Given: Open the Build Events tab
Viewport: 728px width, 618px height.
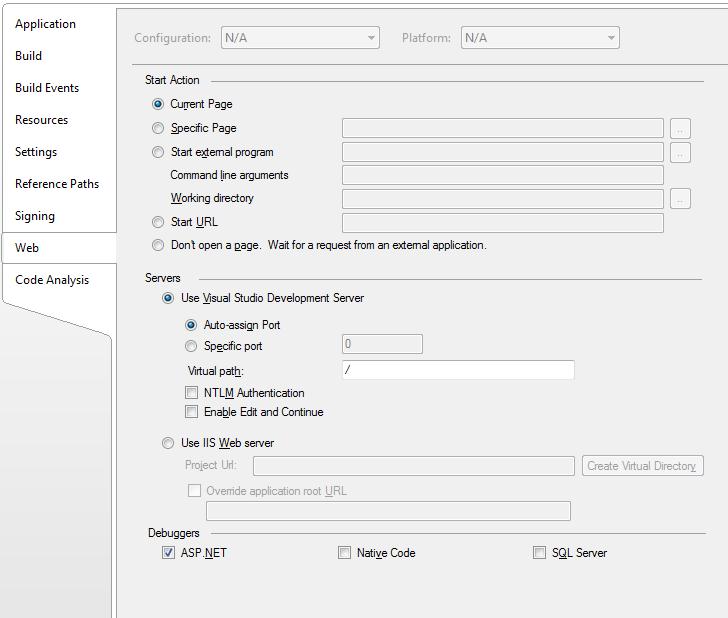Looking at the screenshot, I should pyautogui.click(x=47, y=88).
